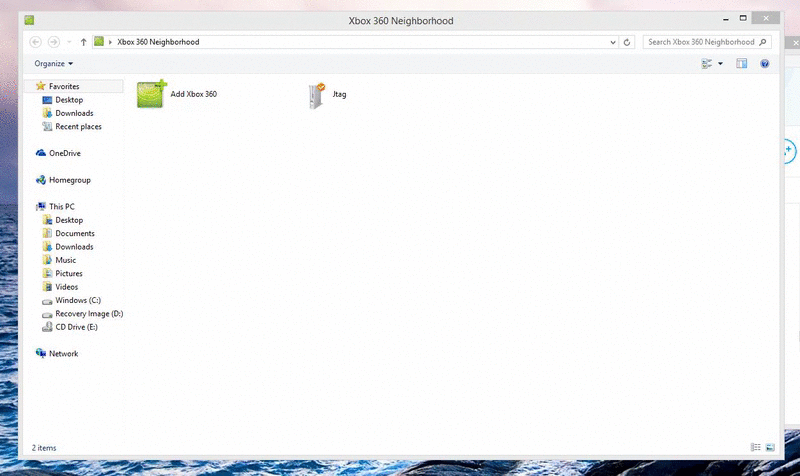This screenshot has height=476, width=800.
Task: Toggle the preview pane
Action: [x=741, y=63]
